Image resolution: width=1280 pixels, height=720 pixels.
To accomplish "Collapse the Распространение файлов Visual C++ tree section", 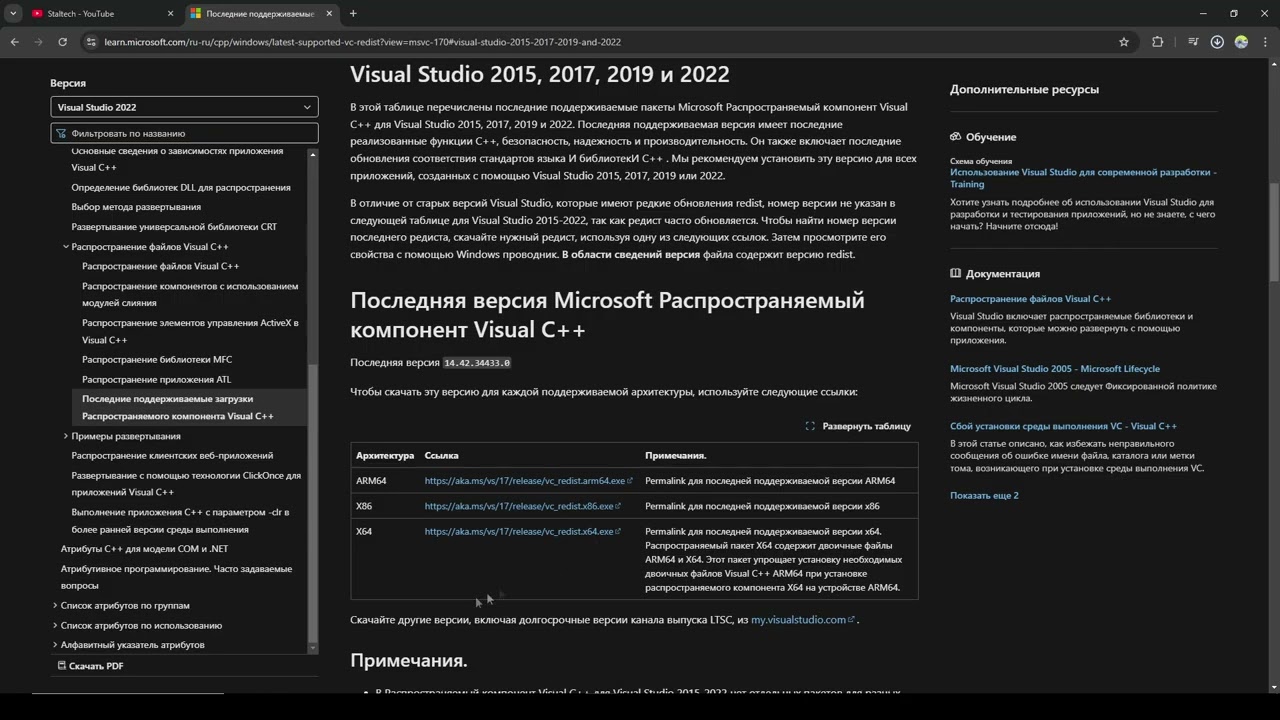I will click(66, 247).
